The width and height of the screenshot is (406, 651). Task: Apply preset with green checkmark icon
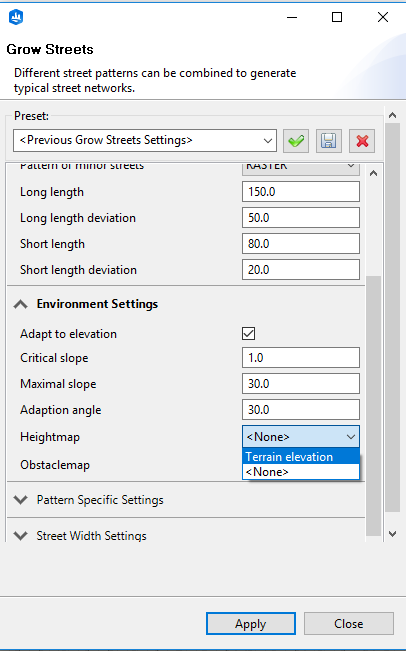(296, 141)
